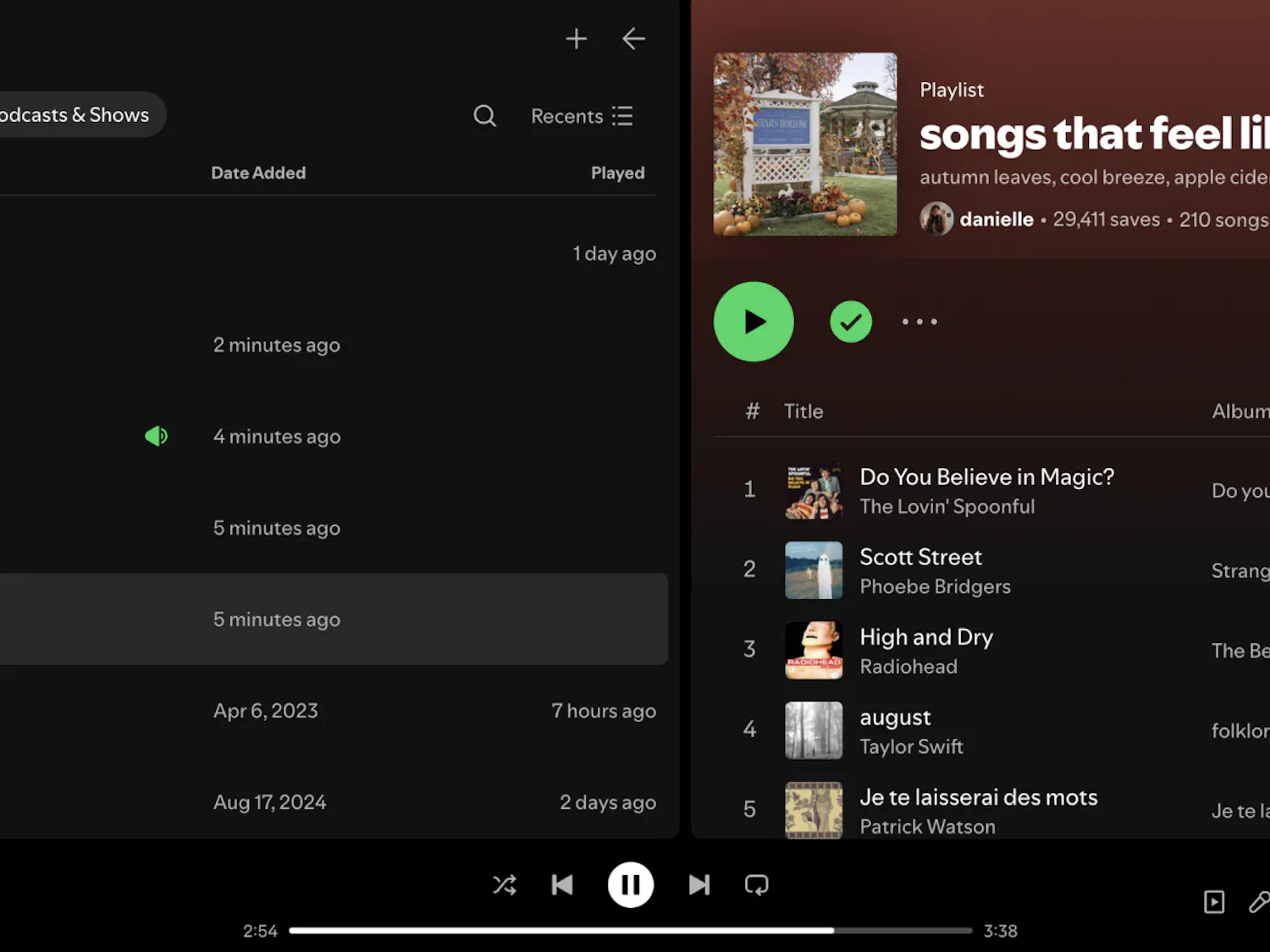Click the green speaker now-playing icon
This screenshot has width=1270, height=952.
157,437
